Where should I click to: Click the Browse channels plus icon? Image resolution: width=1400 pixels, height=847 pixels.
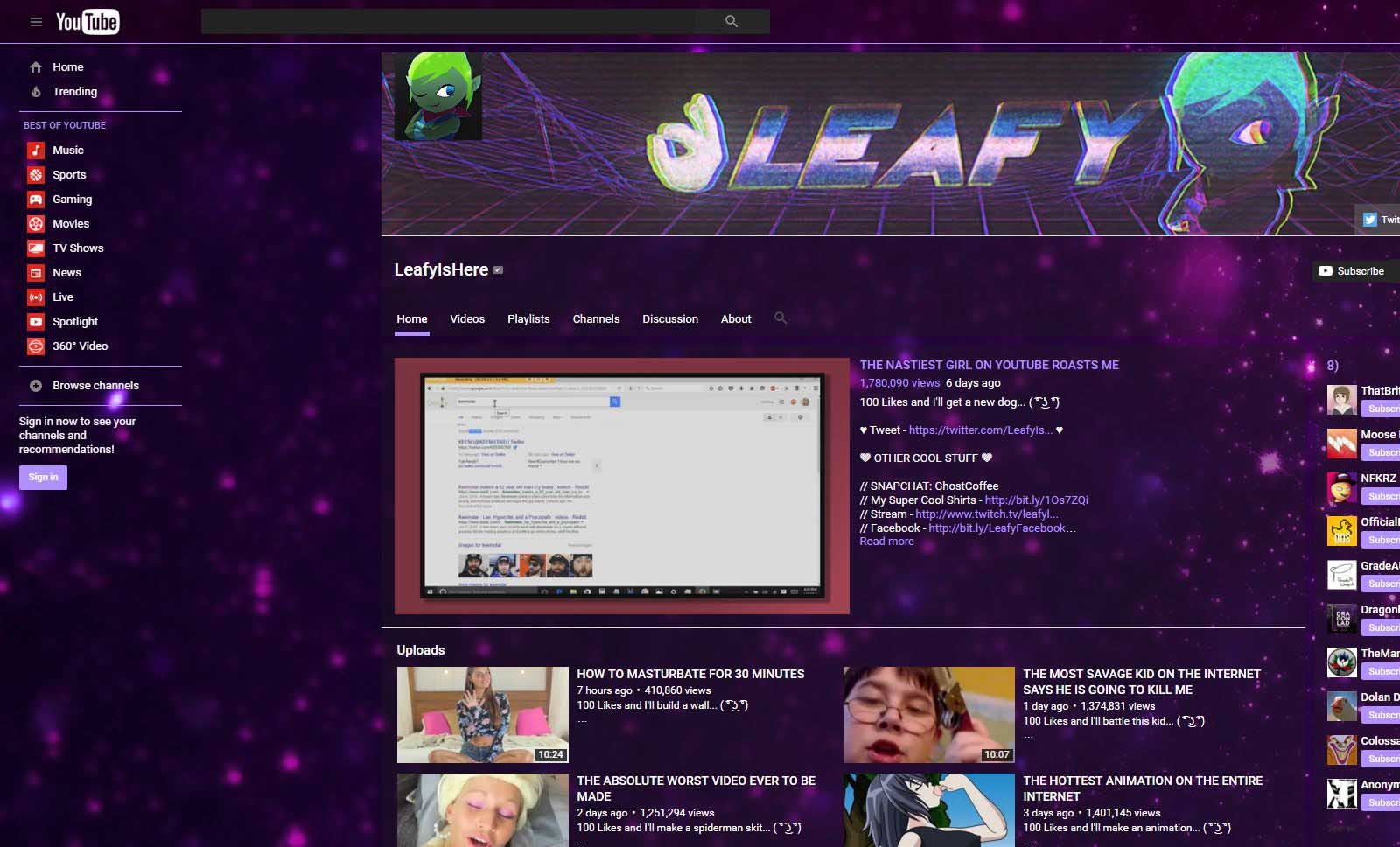click(x=36, y=386)
